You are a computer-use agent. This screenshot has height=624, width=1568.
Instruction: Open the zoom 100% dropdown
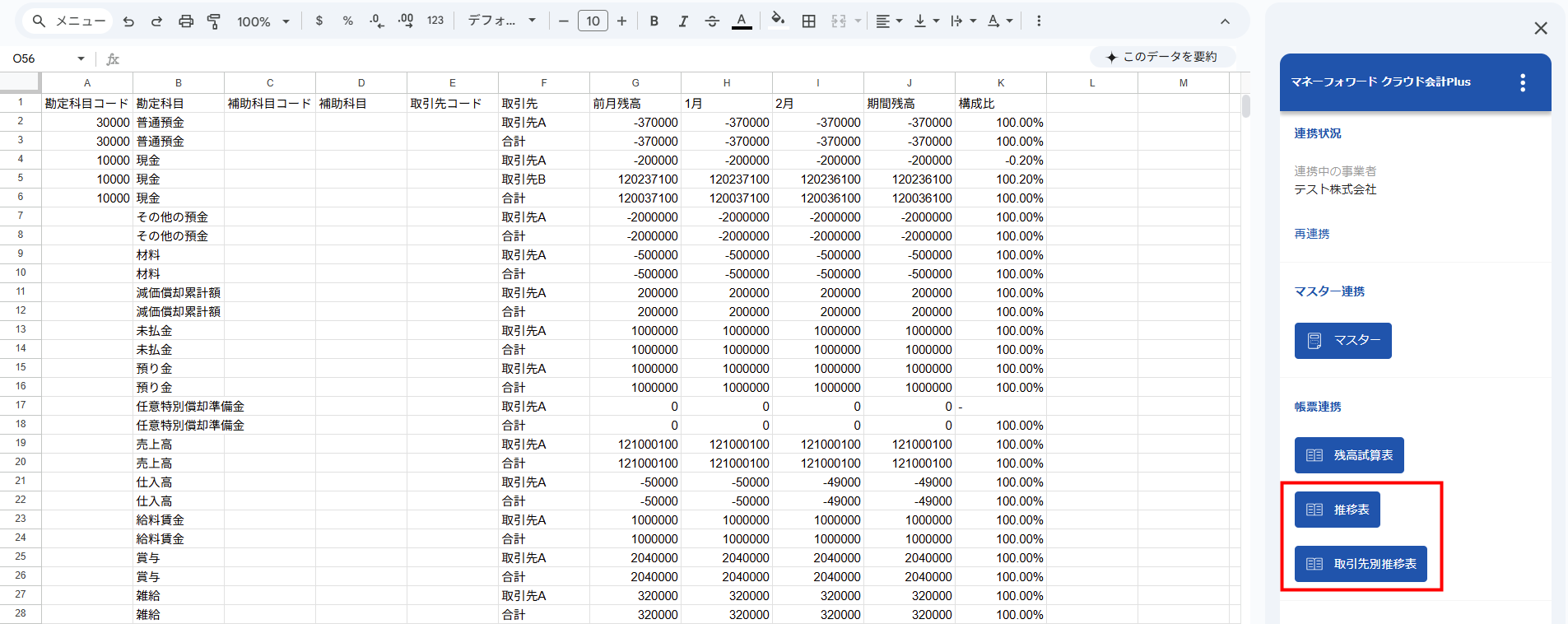coord(263,21)
